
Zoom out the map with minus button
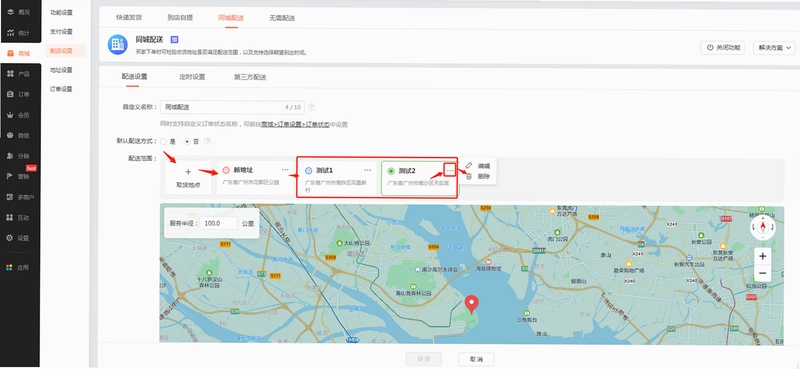(763, 273)
